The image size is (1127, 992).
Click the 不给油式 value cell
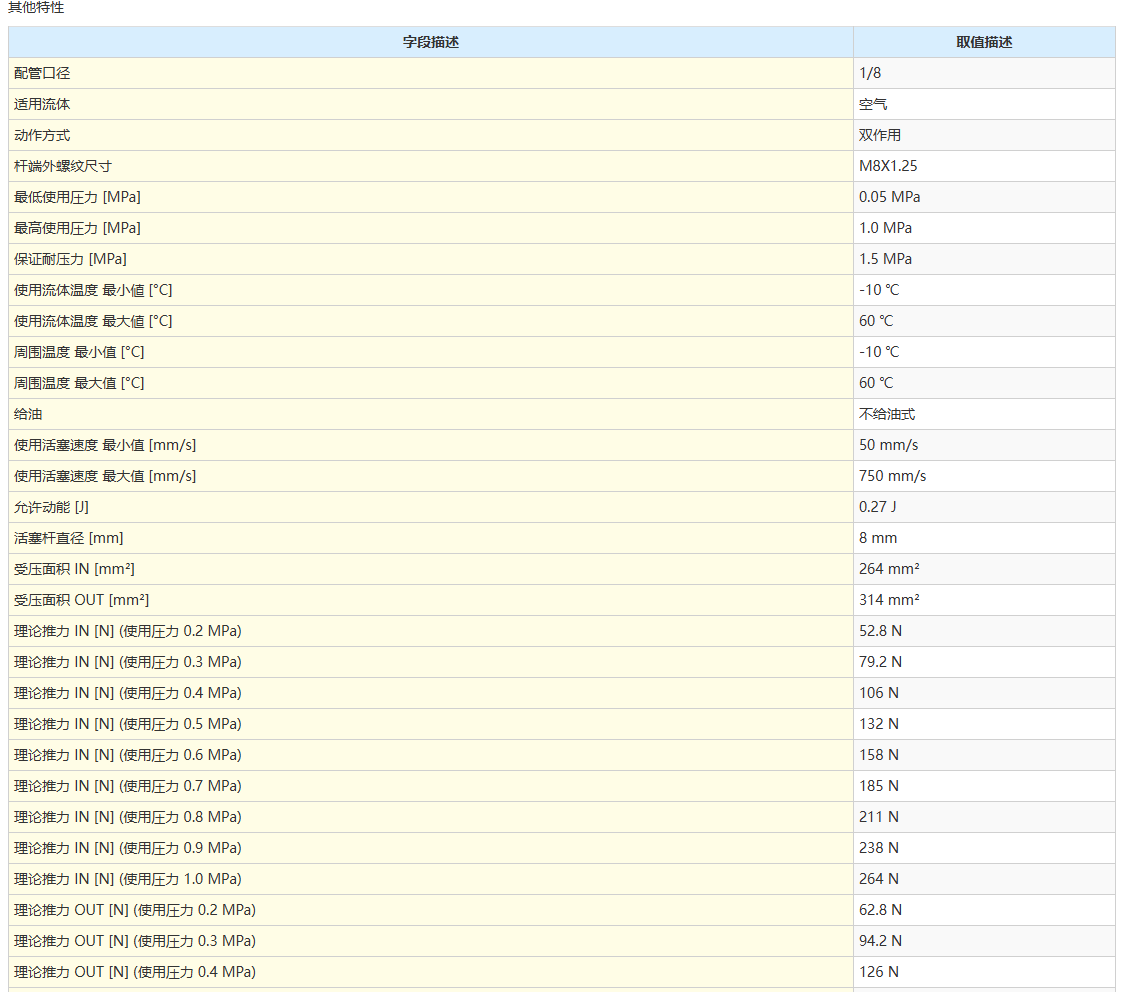pos(887,414)
